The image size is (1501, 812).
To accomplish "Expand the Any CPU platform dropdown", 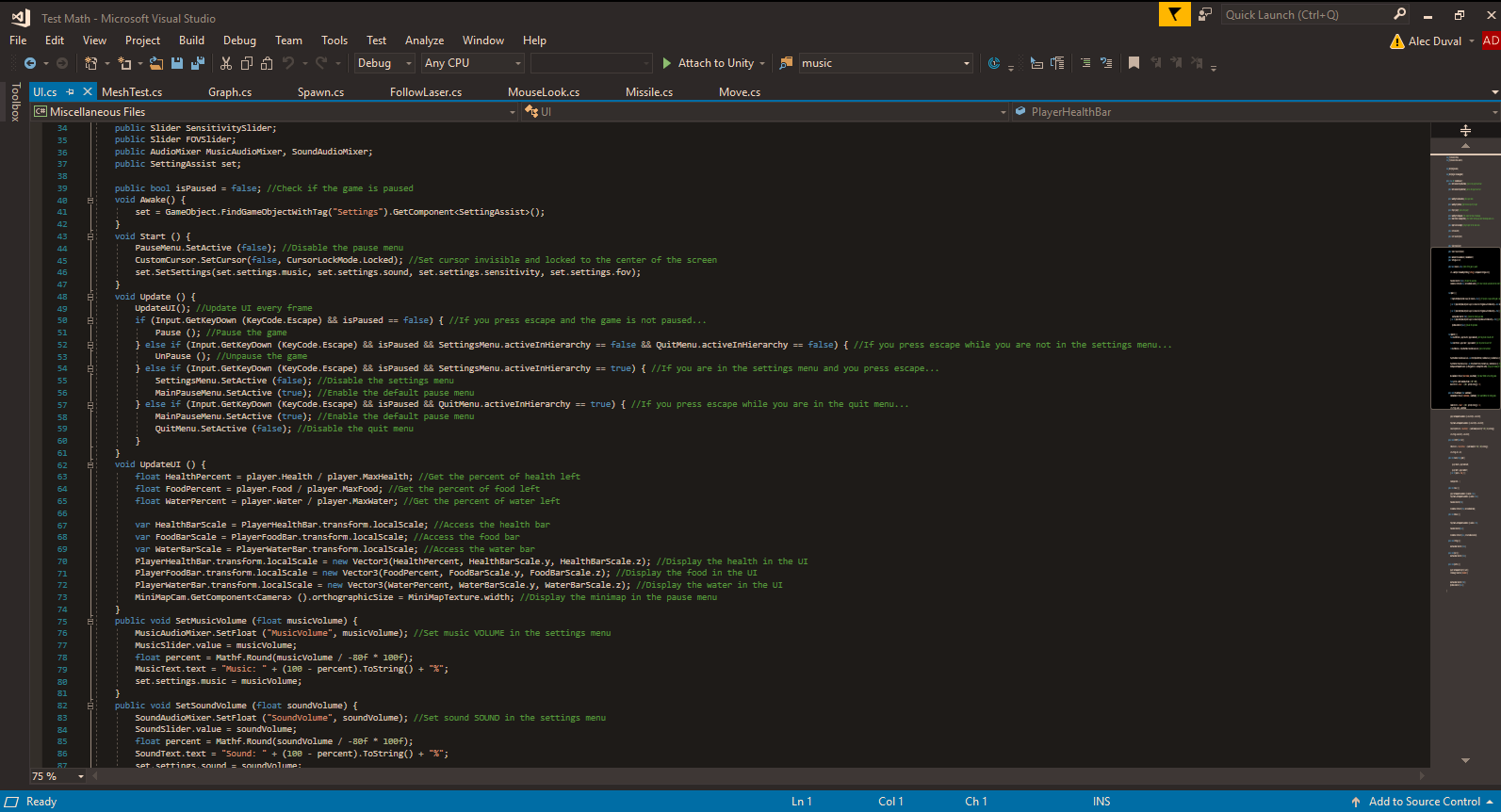I will (x=517, y=63).
